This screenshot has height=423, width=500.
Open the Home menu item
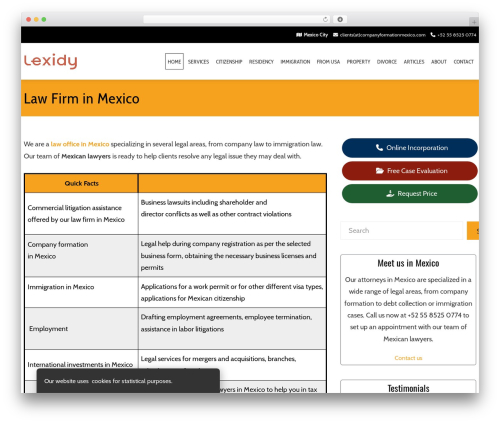click(x=174, y=62)
